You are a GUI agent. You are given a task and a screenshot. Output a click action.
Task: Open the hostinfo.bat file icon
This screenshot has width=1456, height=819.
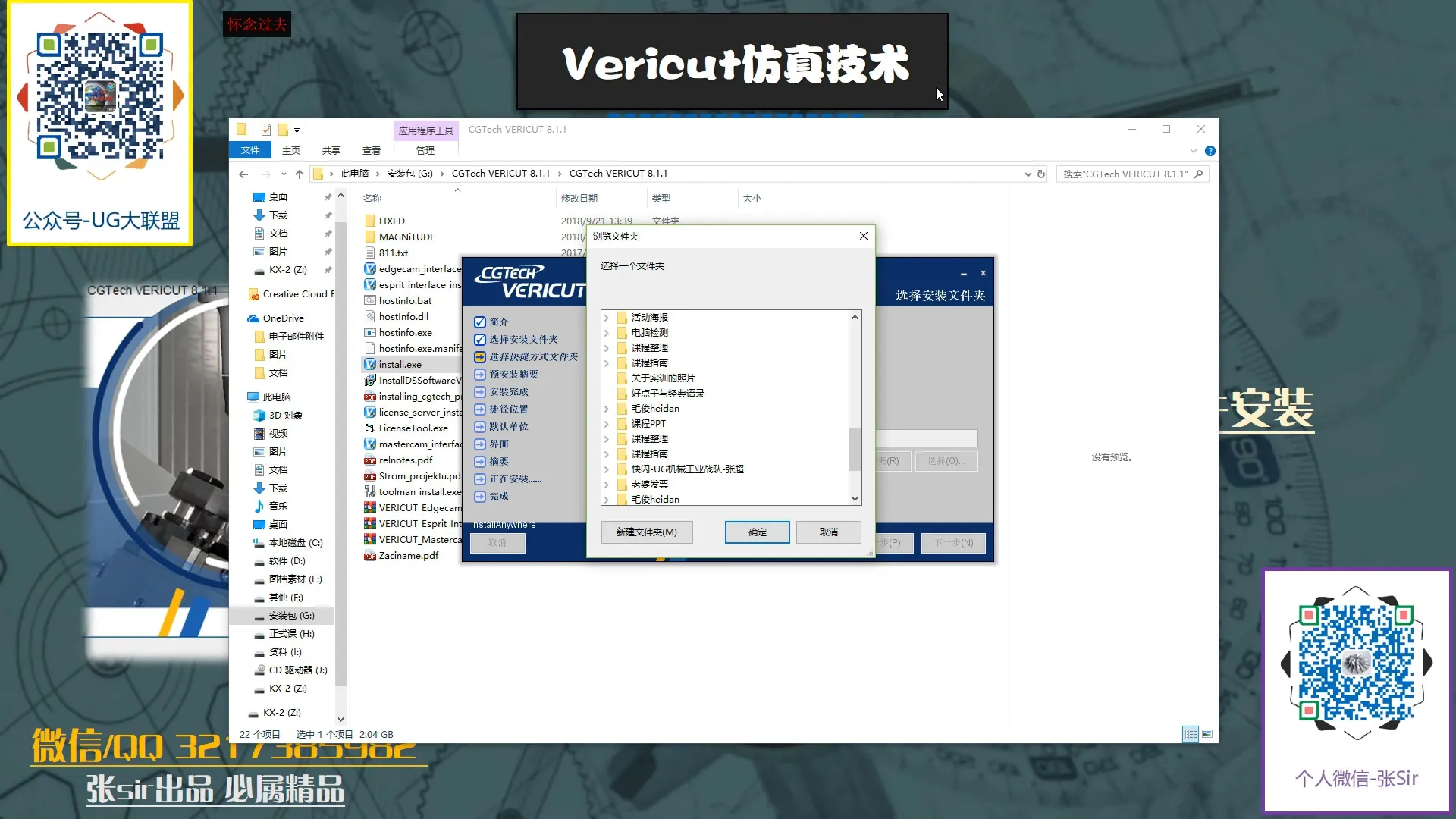(x=371, y=300)
